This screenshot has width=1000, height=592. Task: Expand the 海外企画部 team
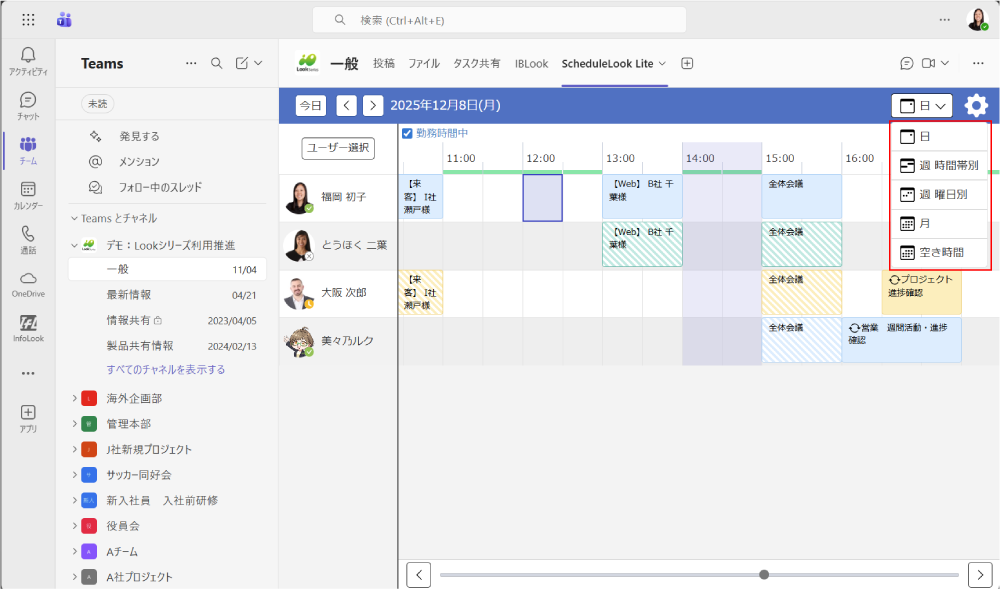coord(75,398)
